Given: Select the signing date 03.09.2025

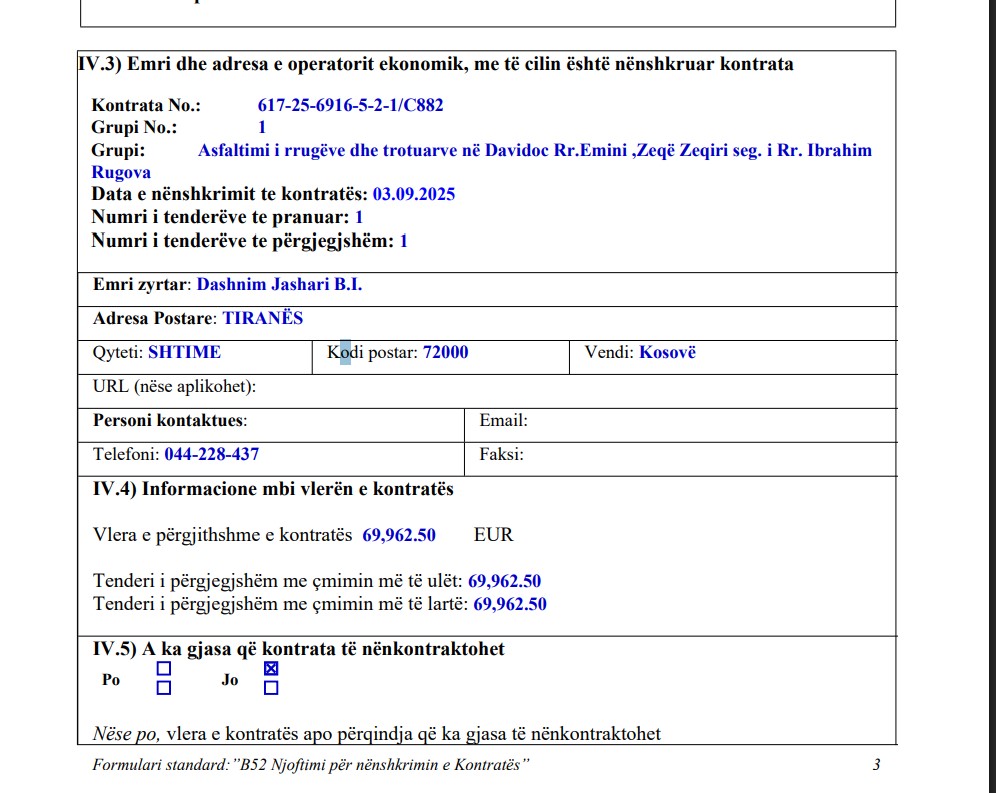Looking at the screenshot, I should click(x=414, y=194).
